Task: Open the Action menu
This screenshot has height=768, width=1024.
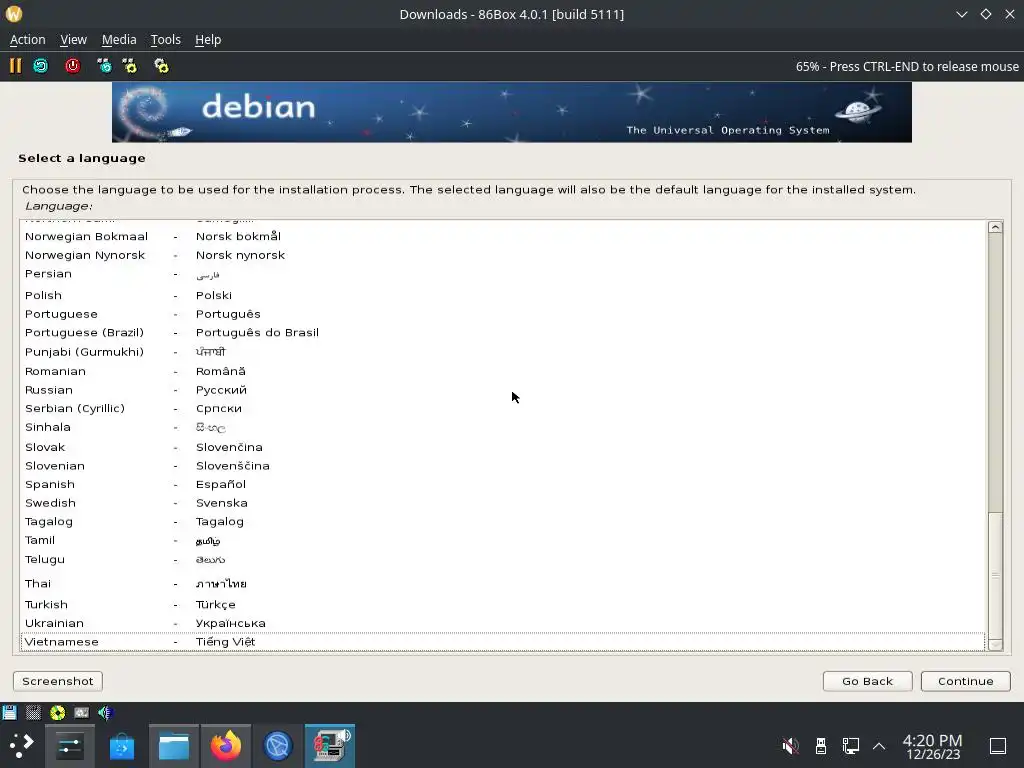Action: pyautogui.click(x=27, y=39)
